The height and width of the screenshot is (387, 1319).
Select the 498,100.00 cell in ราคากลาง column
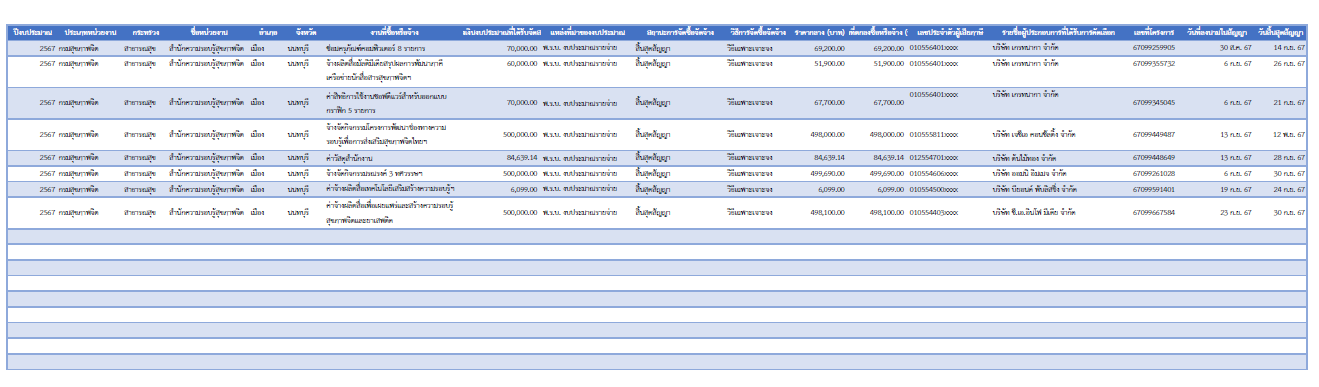pos(827,213)
